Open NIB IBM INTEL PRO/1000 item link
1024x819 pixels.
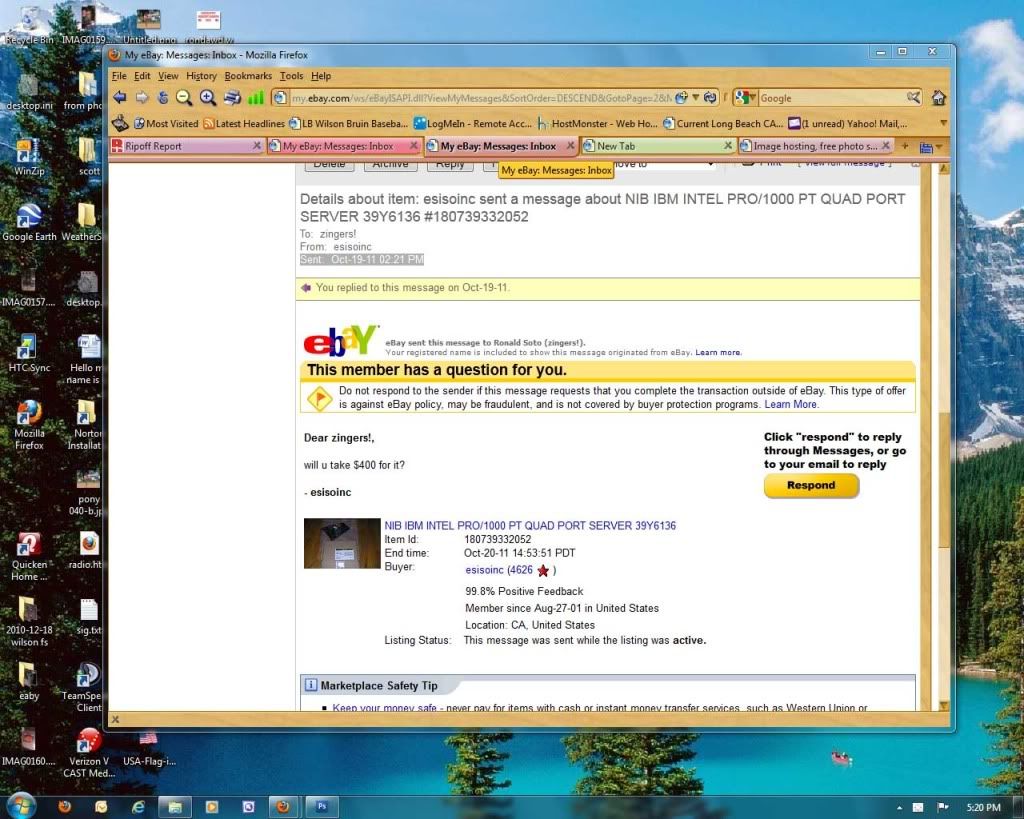[x=530, y=525]
